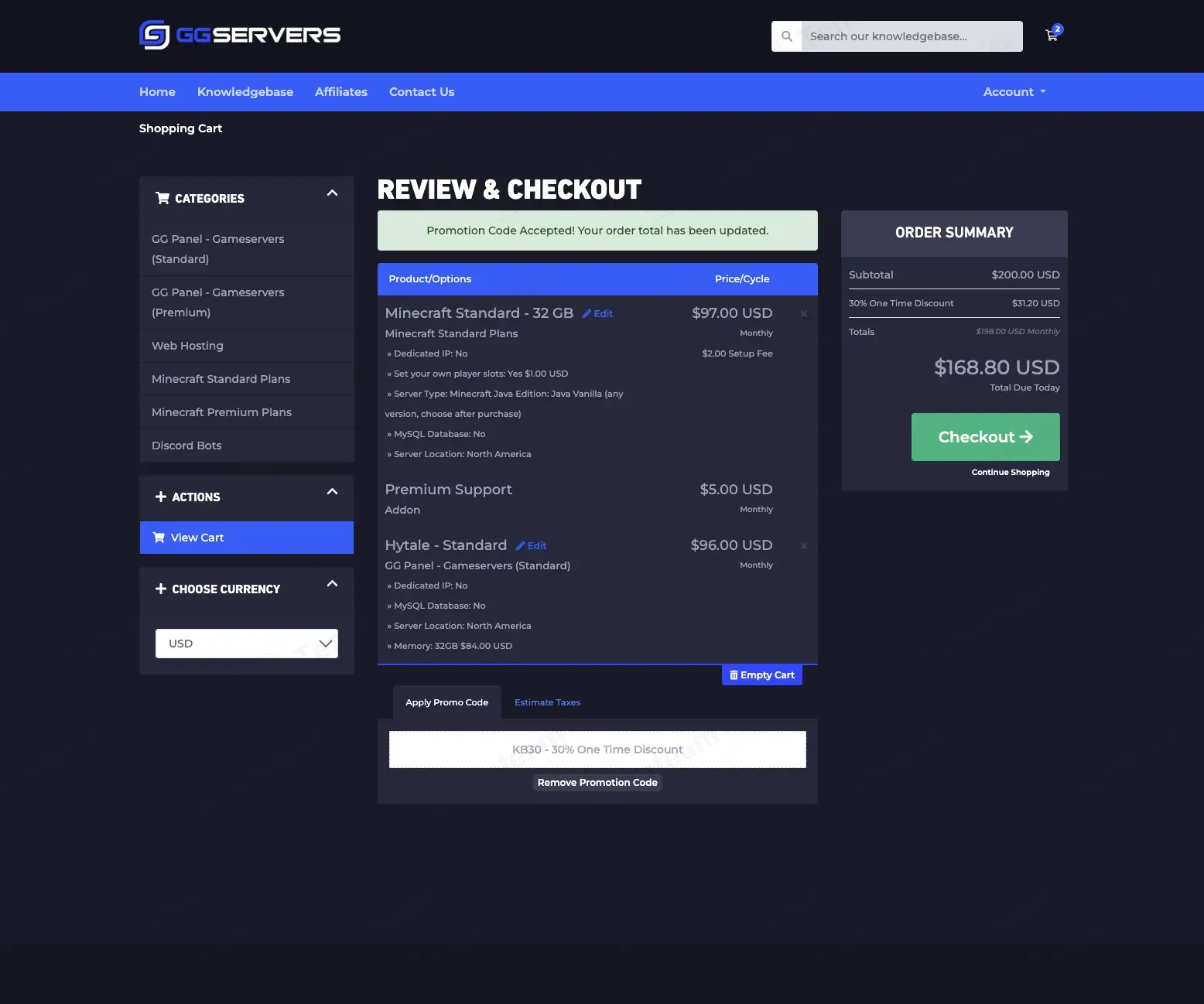The height and width of the screenshot is (1004, 1204).
Task: Click the Promotion Code Accepted message
Action: (x=597, y=231)
